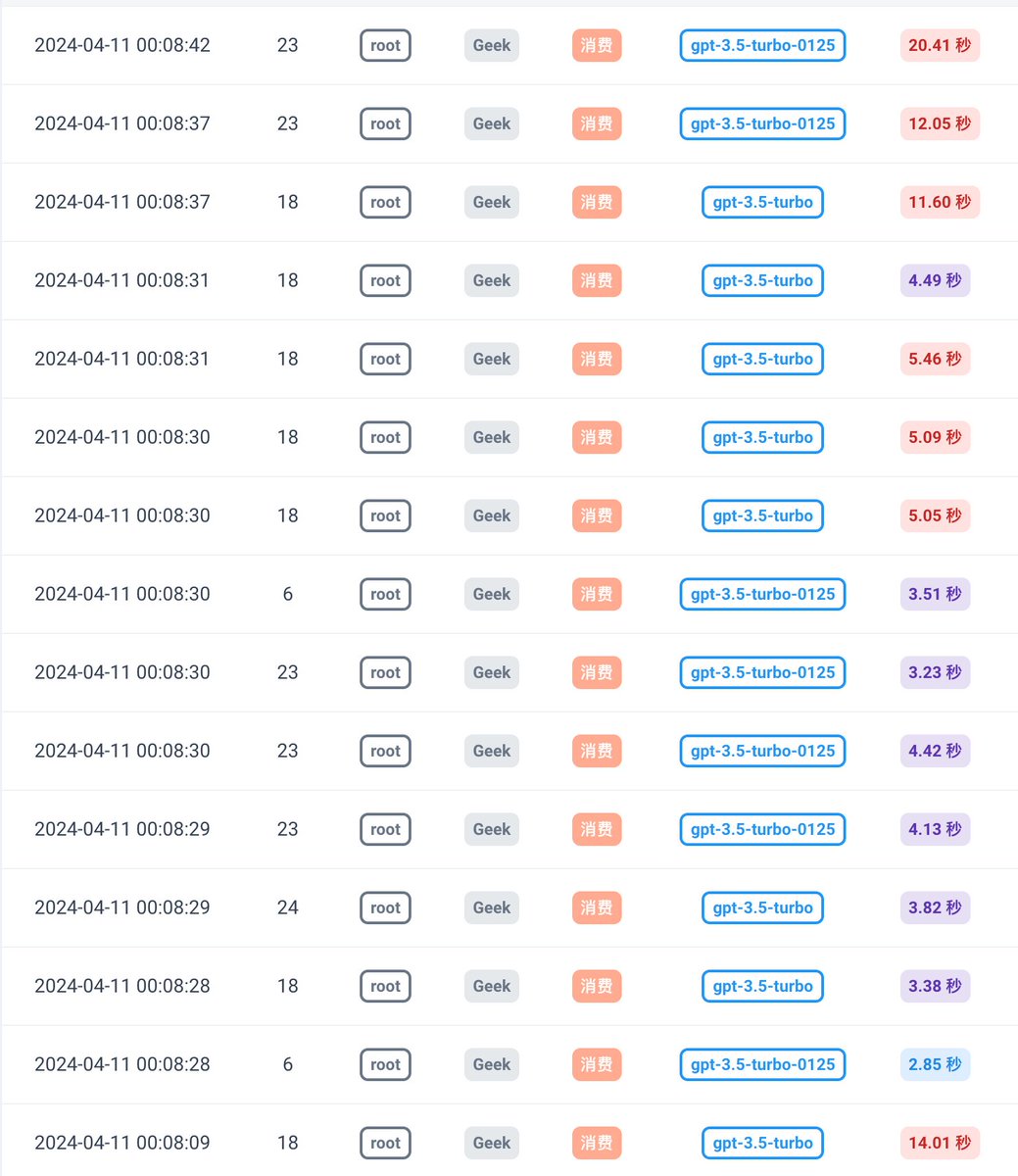Click the 11.60 秒 duration tag

tap(940, 202)
